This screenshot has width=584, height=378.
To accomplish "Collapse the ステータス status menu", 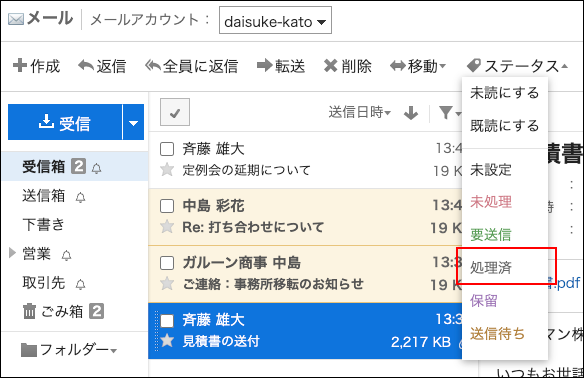I will (517, 66).
